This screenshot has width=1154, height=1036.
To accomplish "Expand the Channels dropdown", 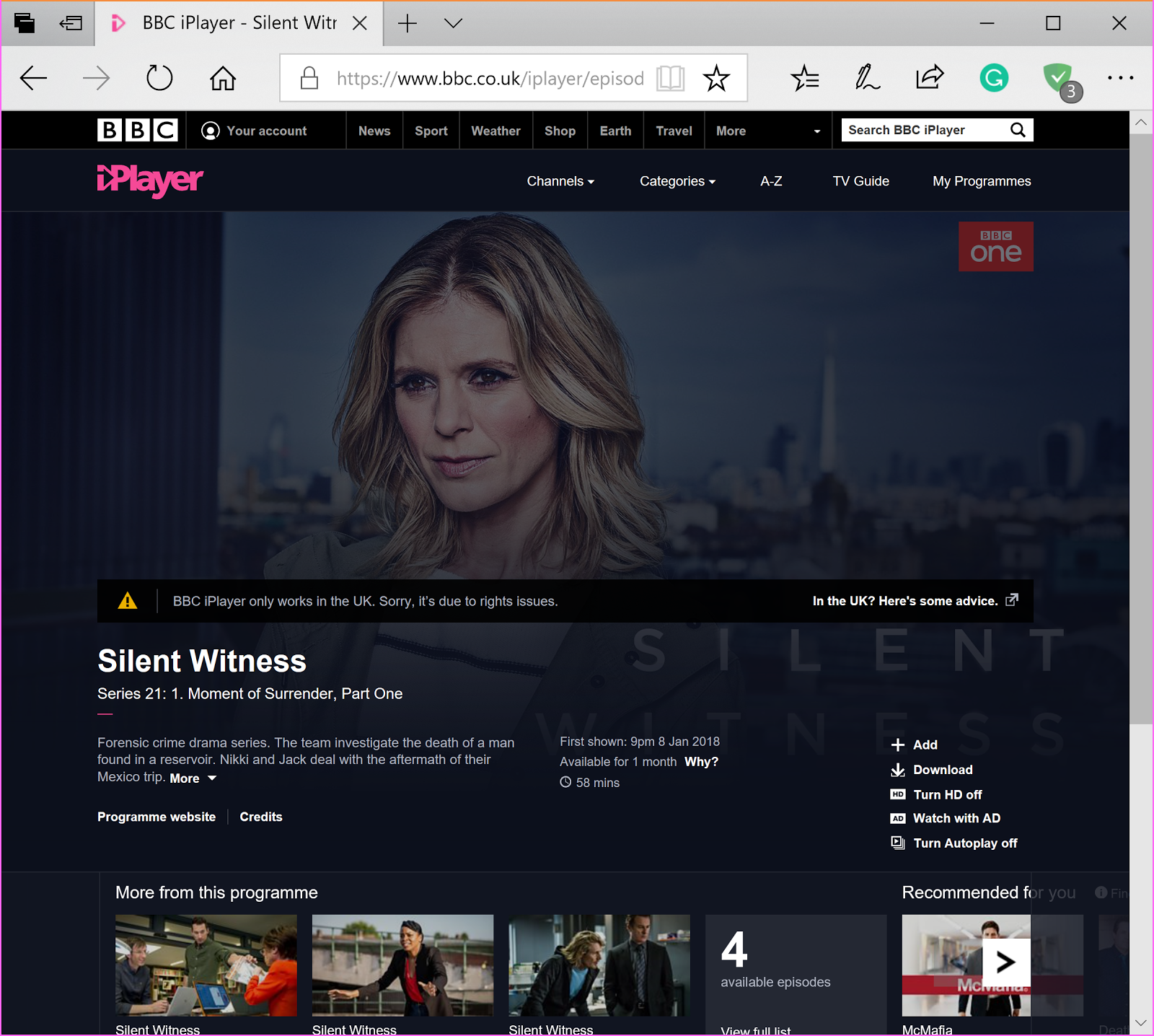I will click(560, 181).
